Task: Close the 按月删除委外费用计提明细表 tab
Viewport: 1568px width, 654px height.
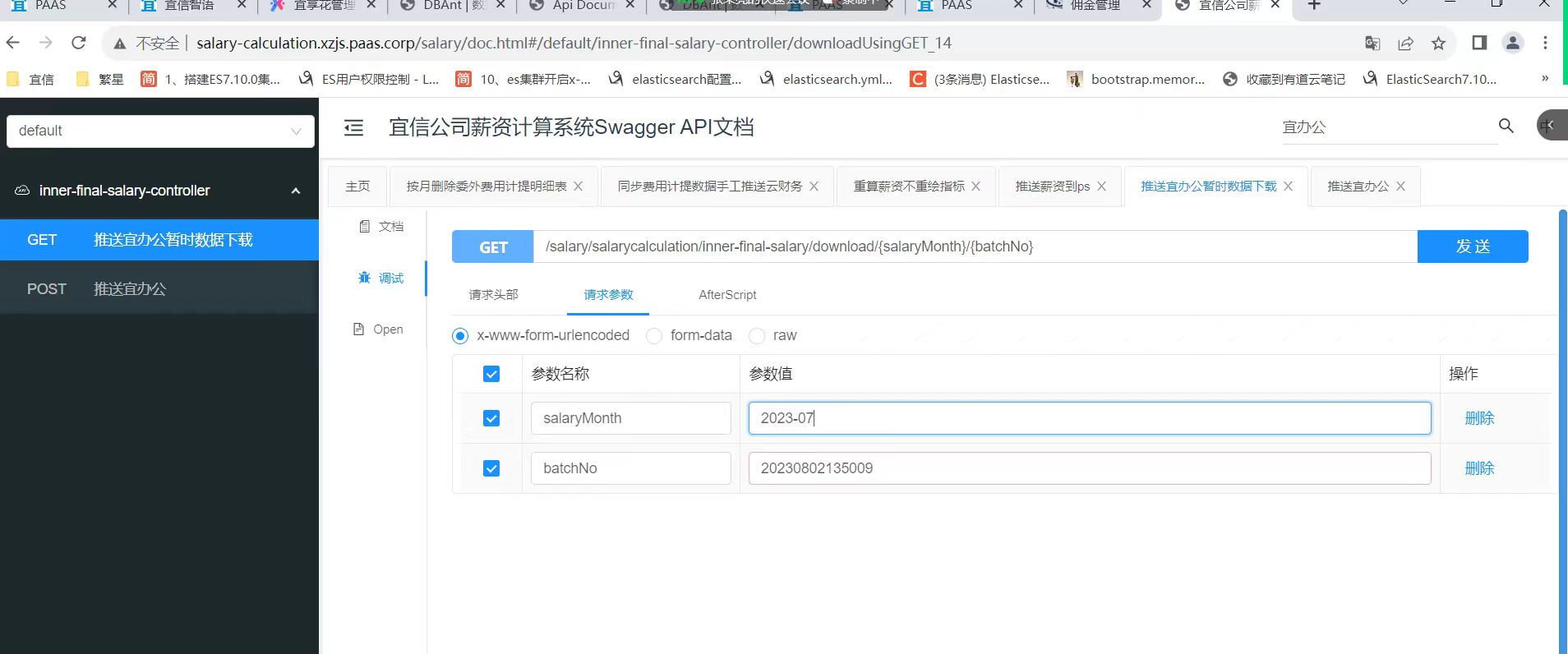Action: (579, 187)
